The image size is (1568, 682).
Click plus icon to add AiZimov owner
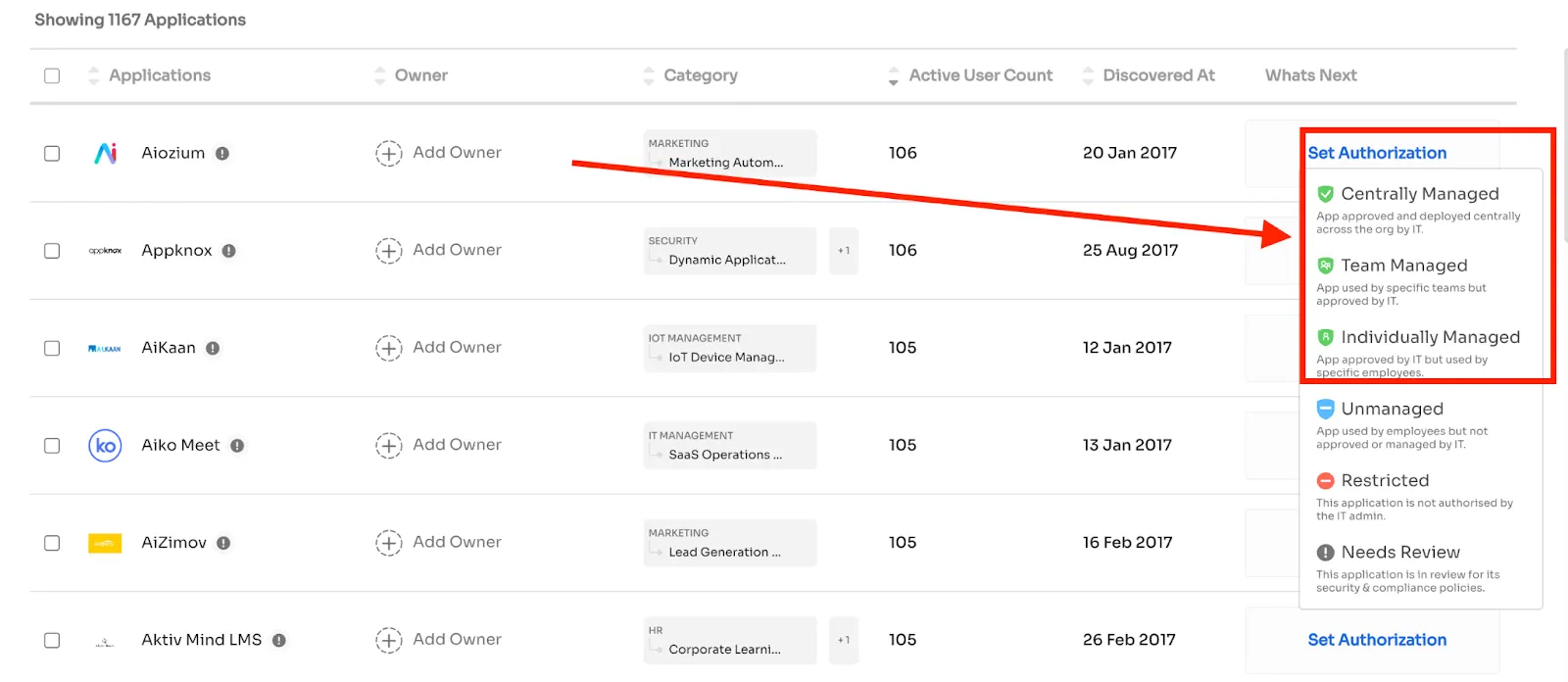pos(389,543)
